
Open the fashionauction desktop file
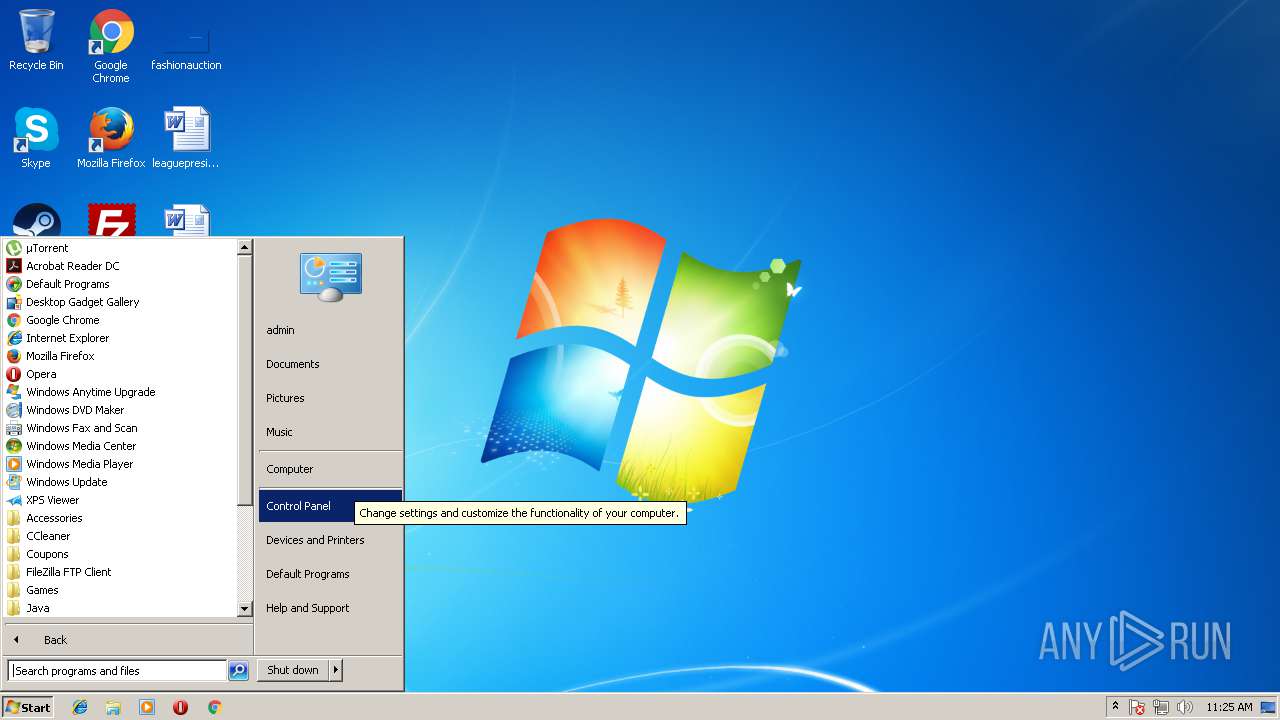click(x=186, y=46)
